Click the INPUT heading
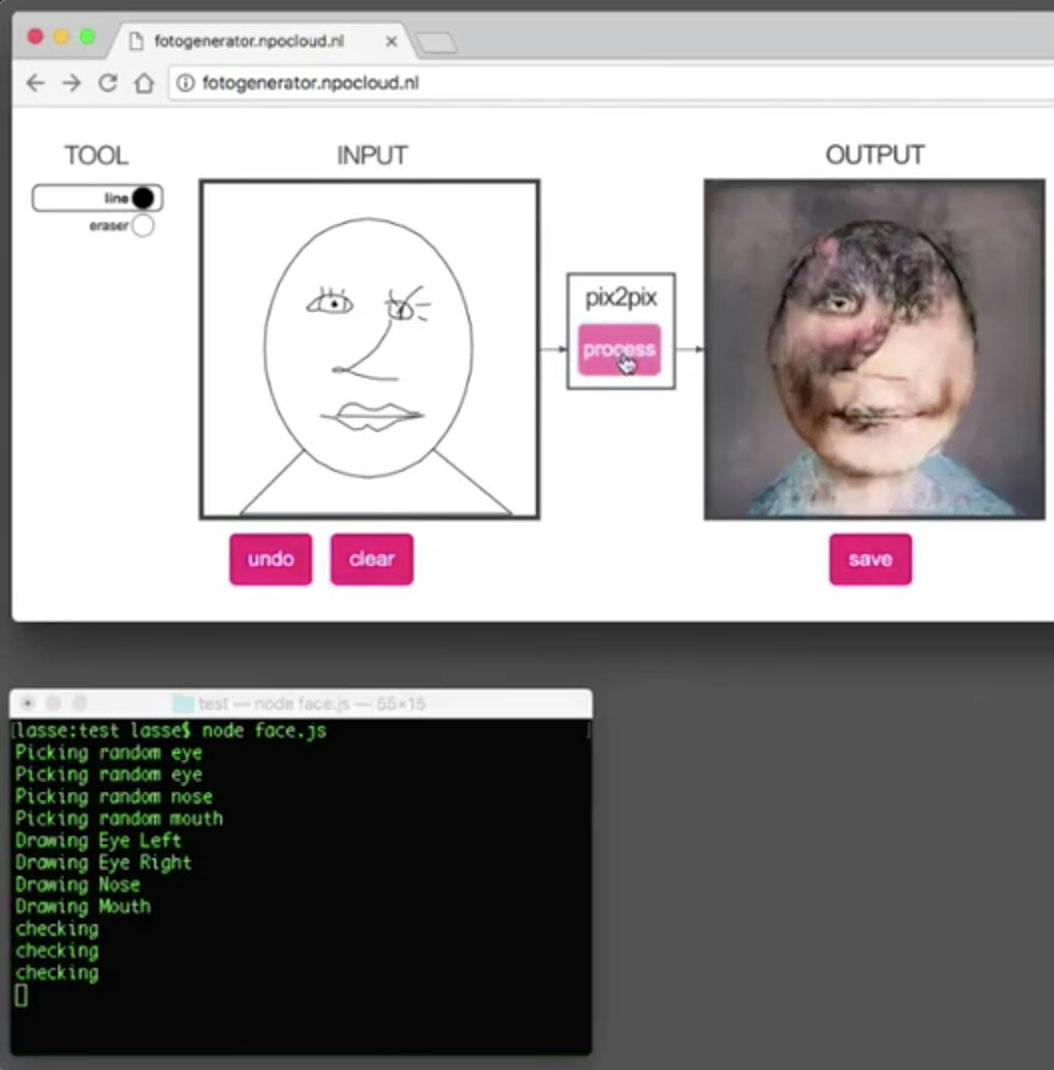This screenshot has width=1054, height=1070. 372,156
